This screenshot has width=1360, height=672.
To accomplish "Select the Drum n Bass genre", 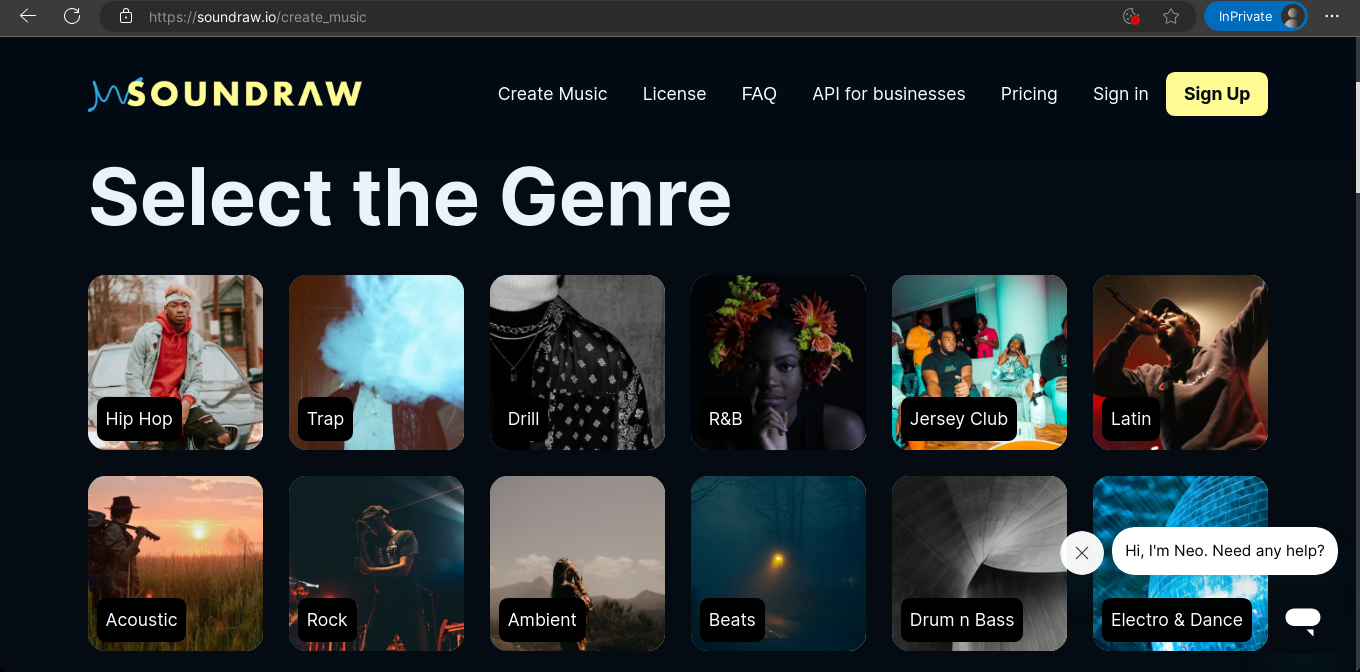I will click(x=979, y=563).
